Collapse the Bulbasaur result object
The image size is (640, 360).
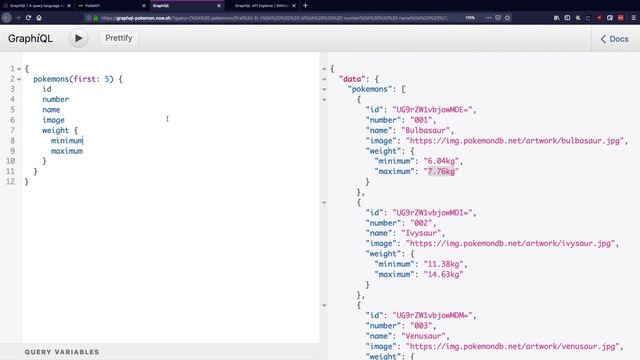[324, 100]
